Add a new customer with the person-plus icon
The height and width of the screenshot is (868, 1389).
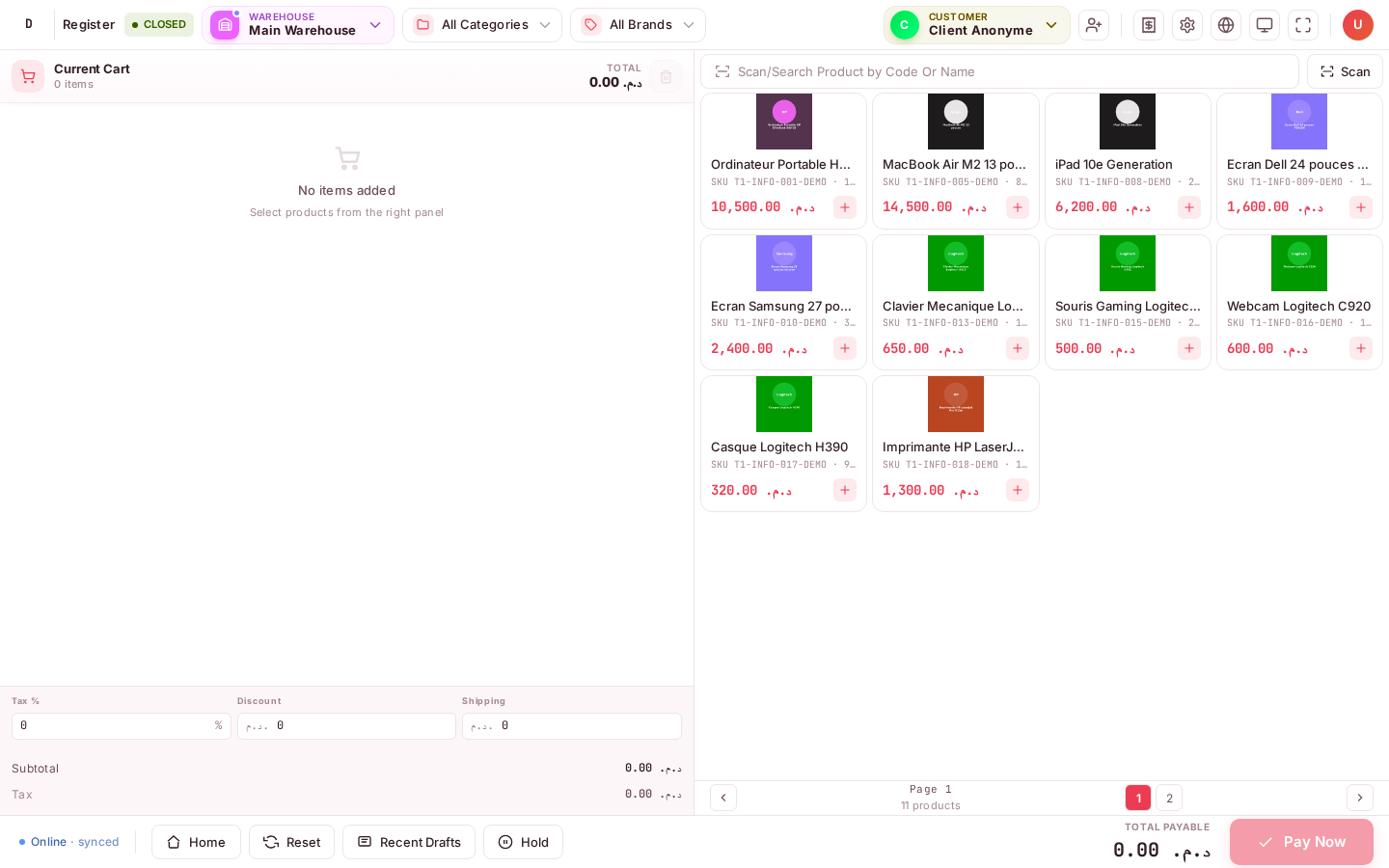(1094, 25)
